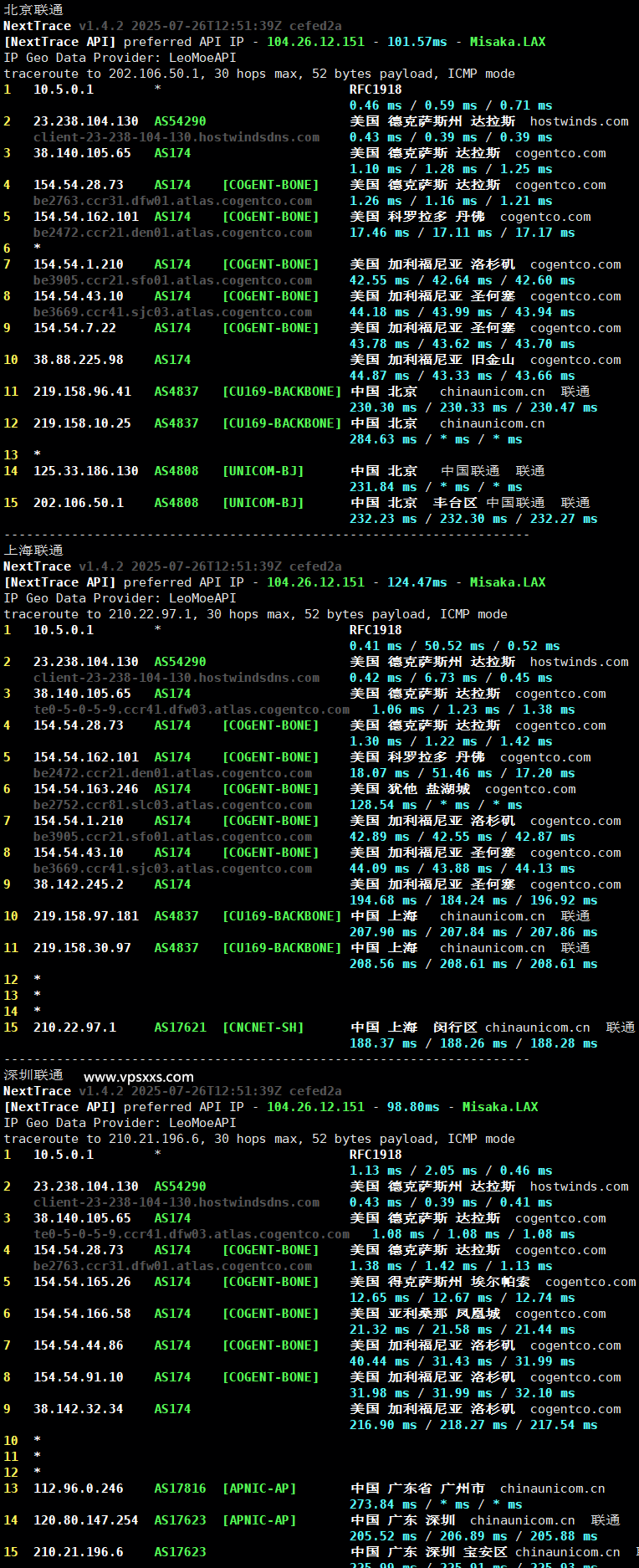Viewport: 639px width, 1568px height.
Task: Select hop IP 154.54.163.246
Action: coord(86,789)
